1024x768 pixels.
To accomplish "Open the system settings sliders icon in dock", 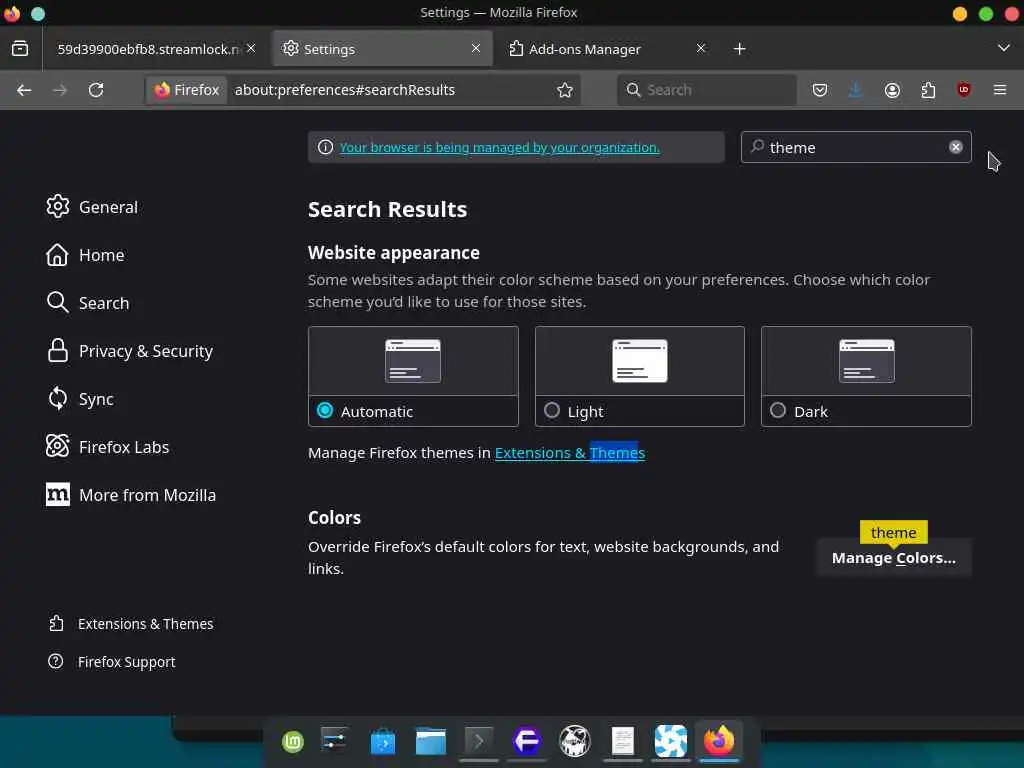I will pyautogui.click(x=334, y=741).
